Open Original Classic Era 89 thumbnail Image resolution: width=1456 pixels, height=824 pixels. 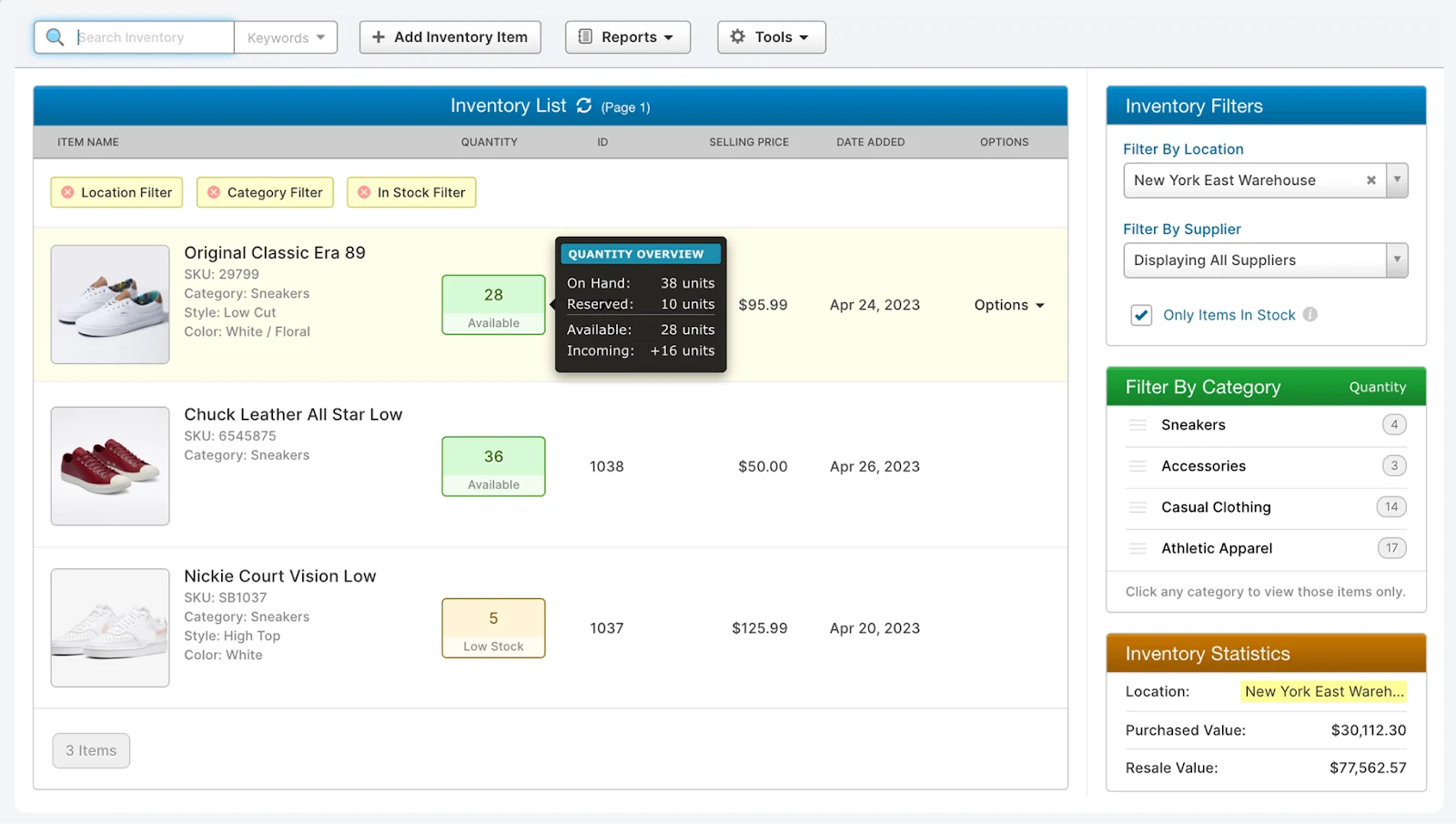tap(110, 304)
